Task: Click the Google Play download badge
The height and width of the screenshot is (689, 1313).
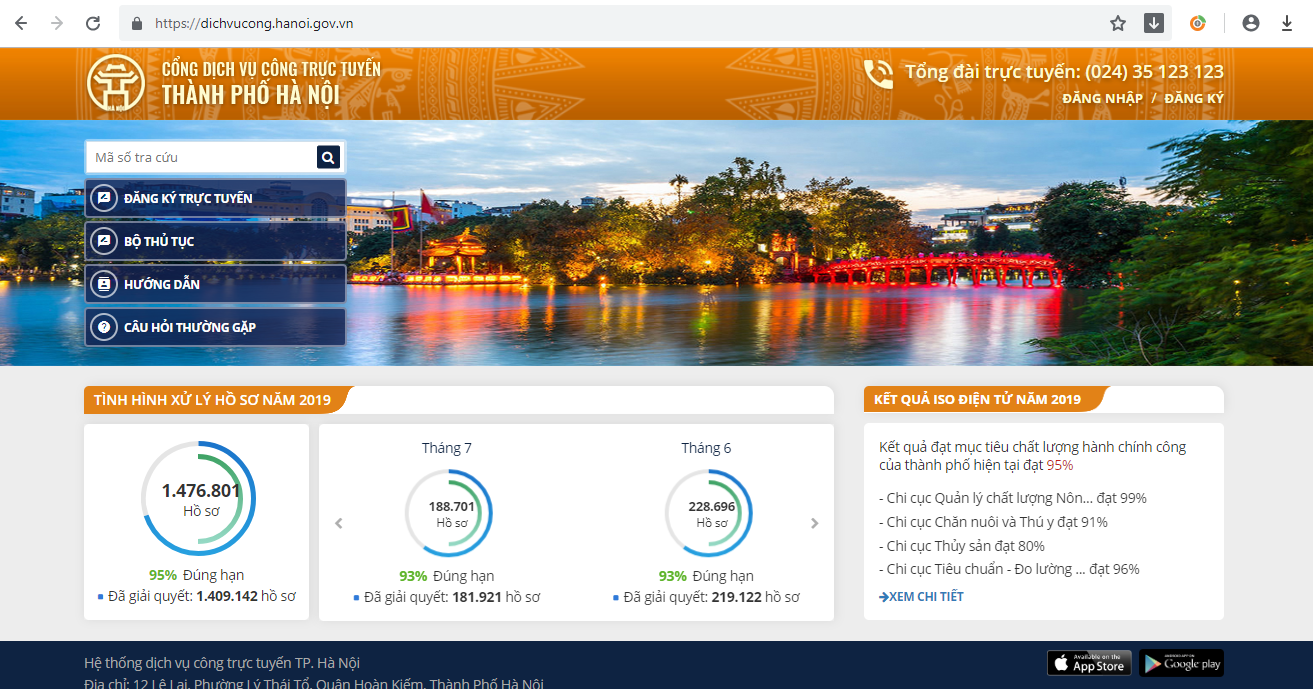Action: point(1181,663)
